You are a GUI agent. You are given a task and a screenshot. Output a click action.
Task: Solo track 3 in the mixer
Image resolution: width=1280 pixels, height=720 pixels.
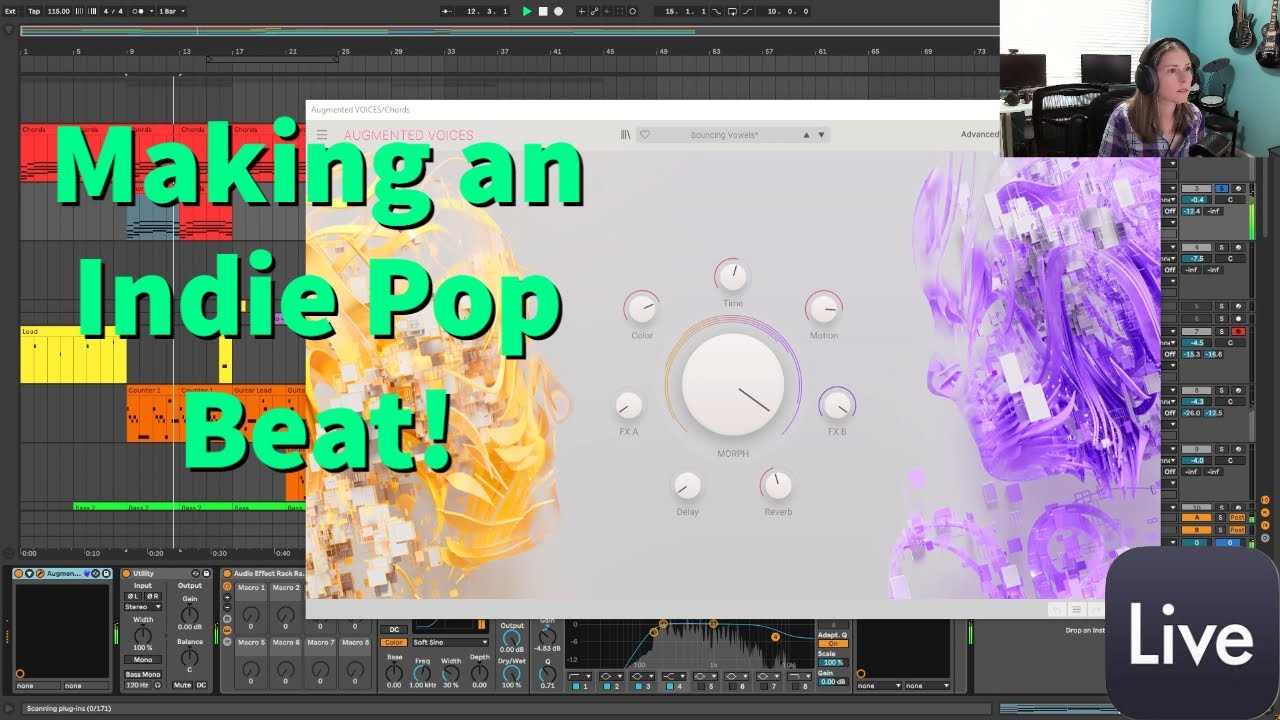coord(1222,188)
